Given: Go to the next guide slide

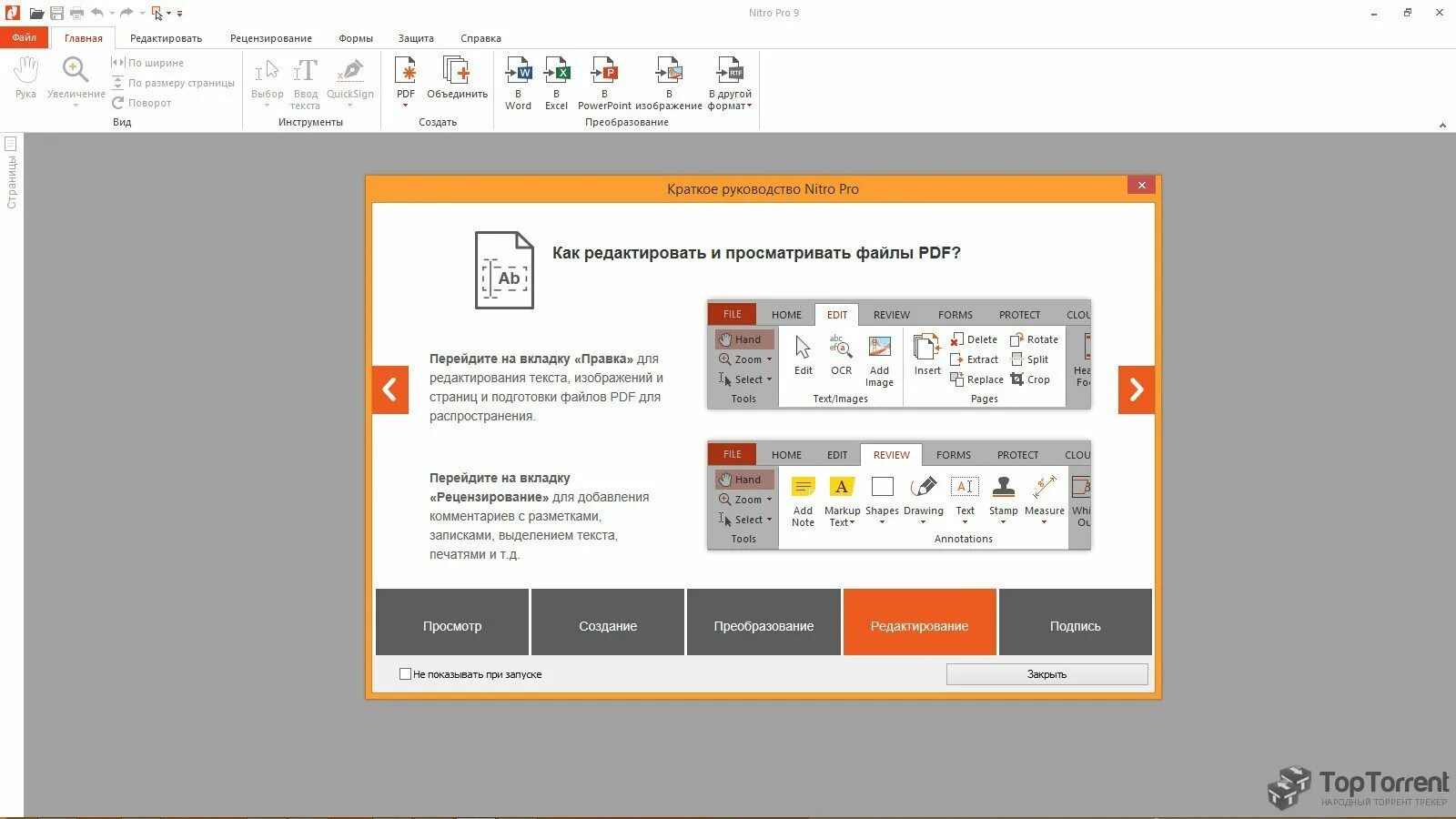Looking at the screenshot, I should coord(1137,389).
